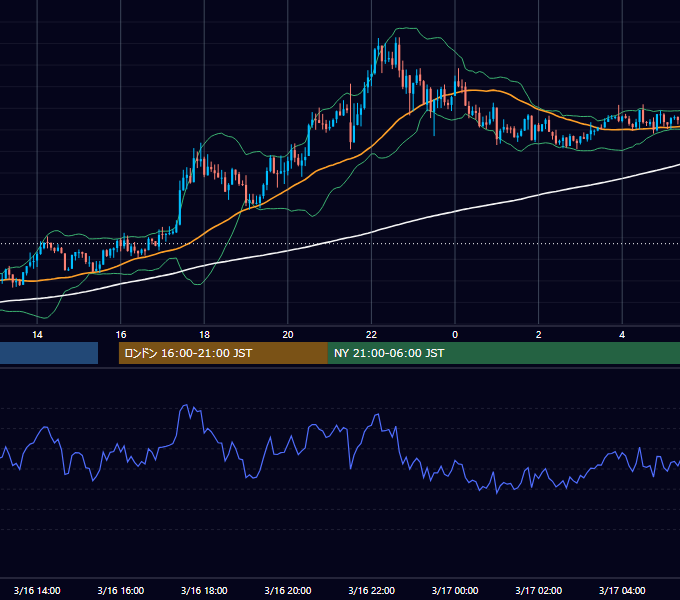The width and height of the screenshot is (680, 600).
Task: Click the 3/17 00:00 time label
Action: [x=455, y=590]
